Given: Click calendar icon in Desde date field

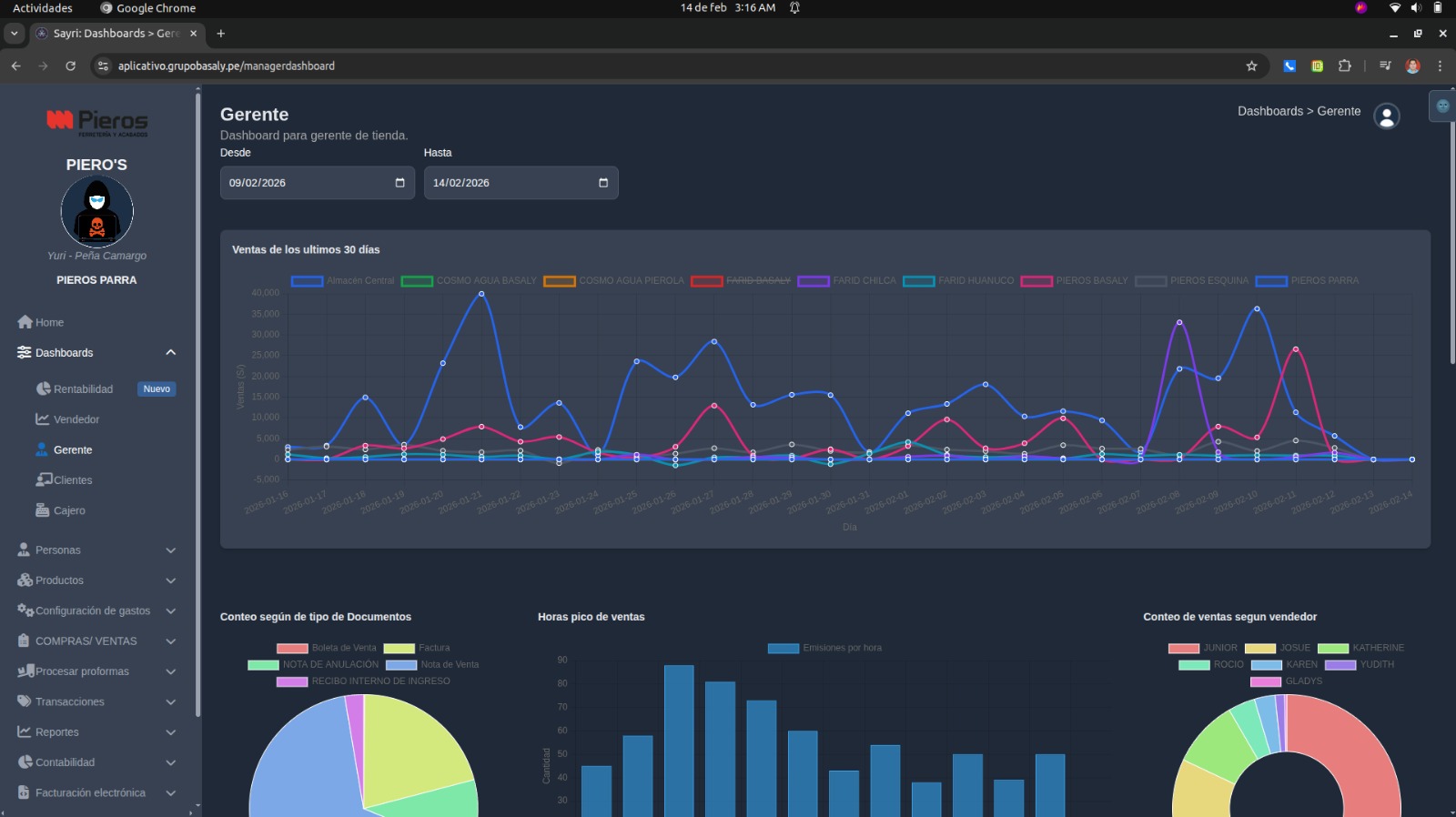Looking at the screenshot, I should point(399,183).
